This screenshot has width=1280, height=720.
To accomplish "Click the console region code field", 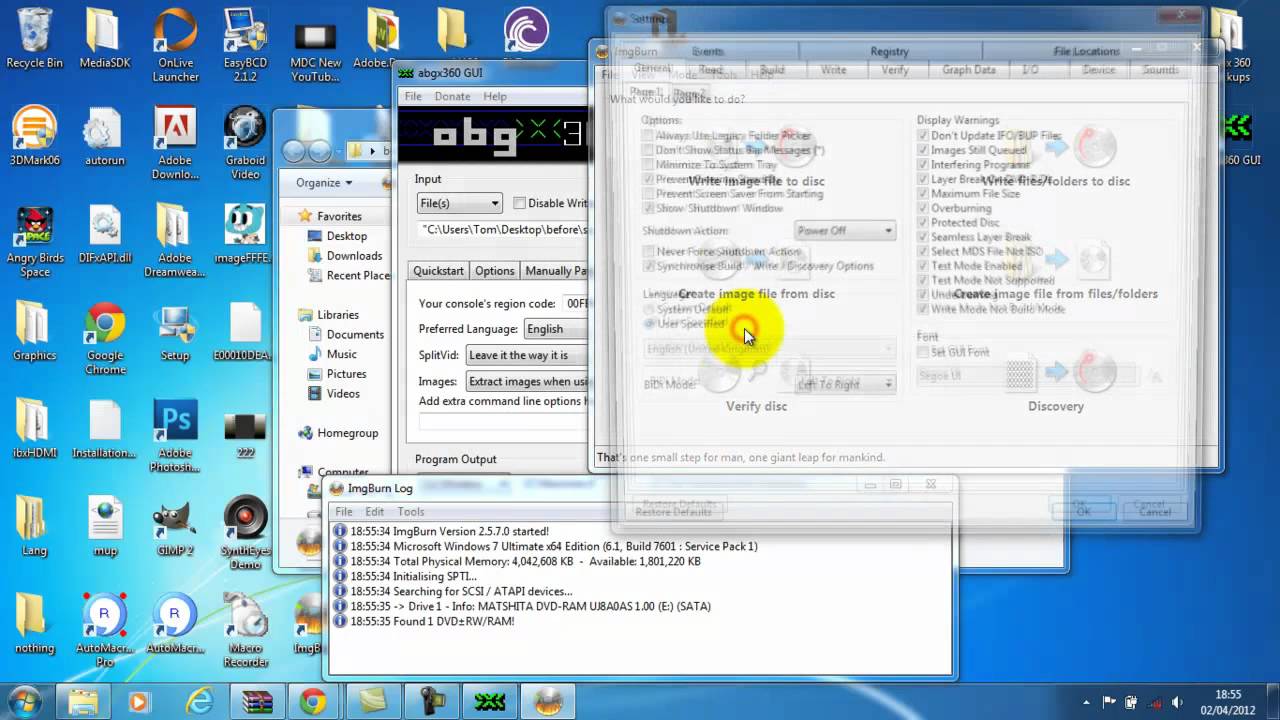I will [575, 303].
